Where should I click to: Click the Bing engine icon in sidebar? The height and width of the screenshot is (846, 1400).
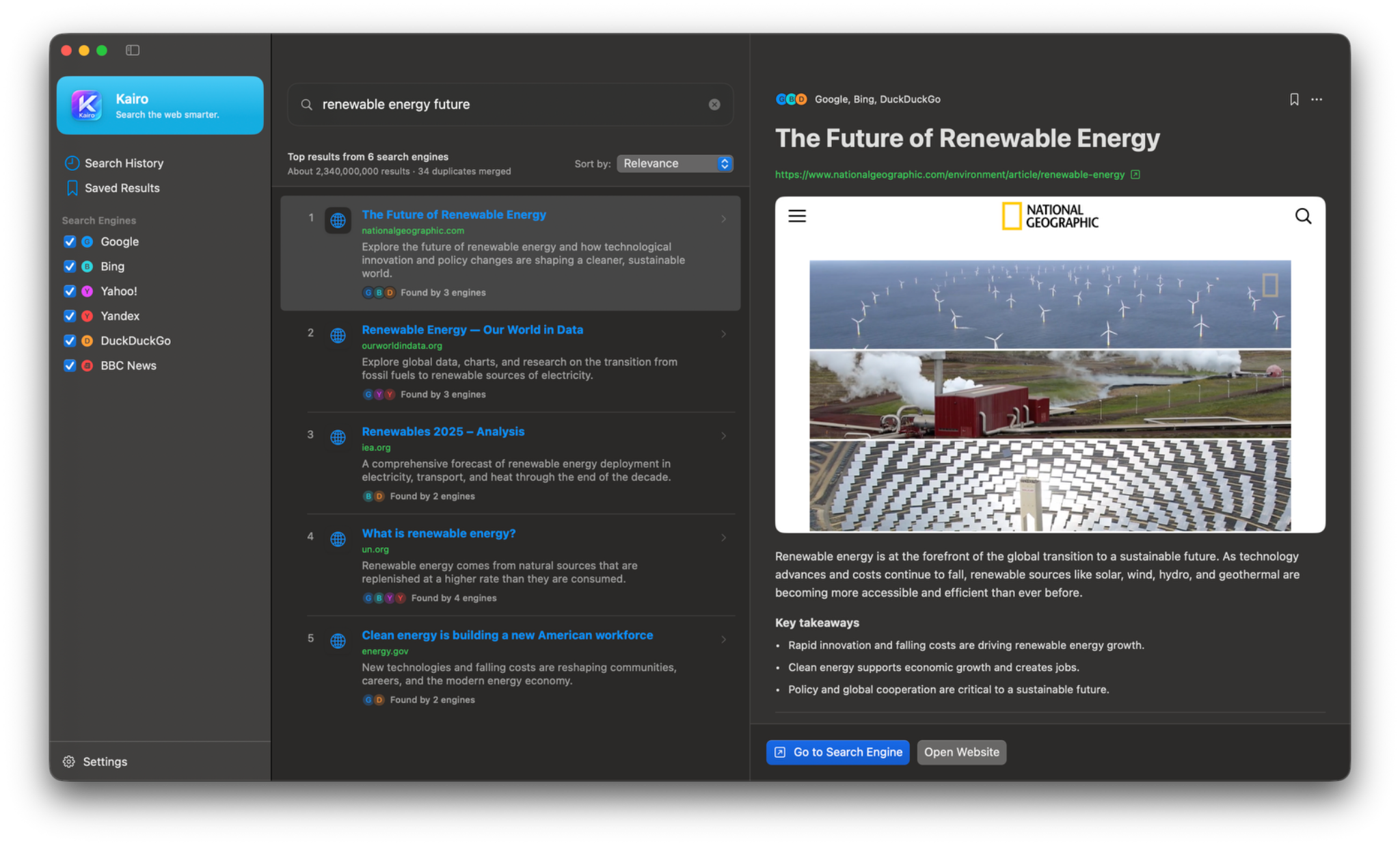pyautogui.click(x=87, y=266)
